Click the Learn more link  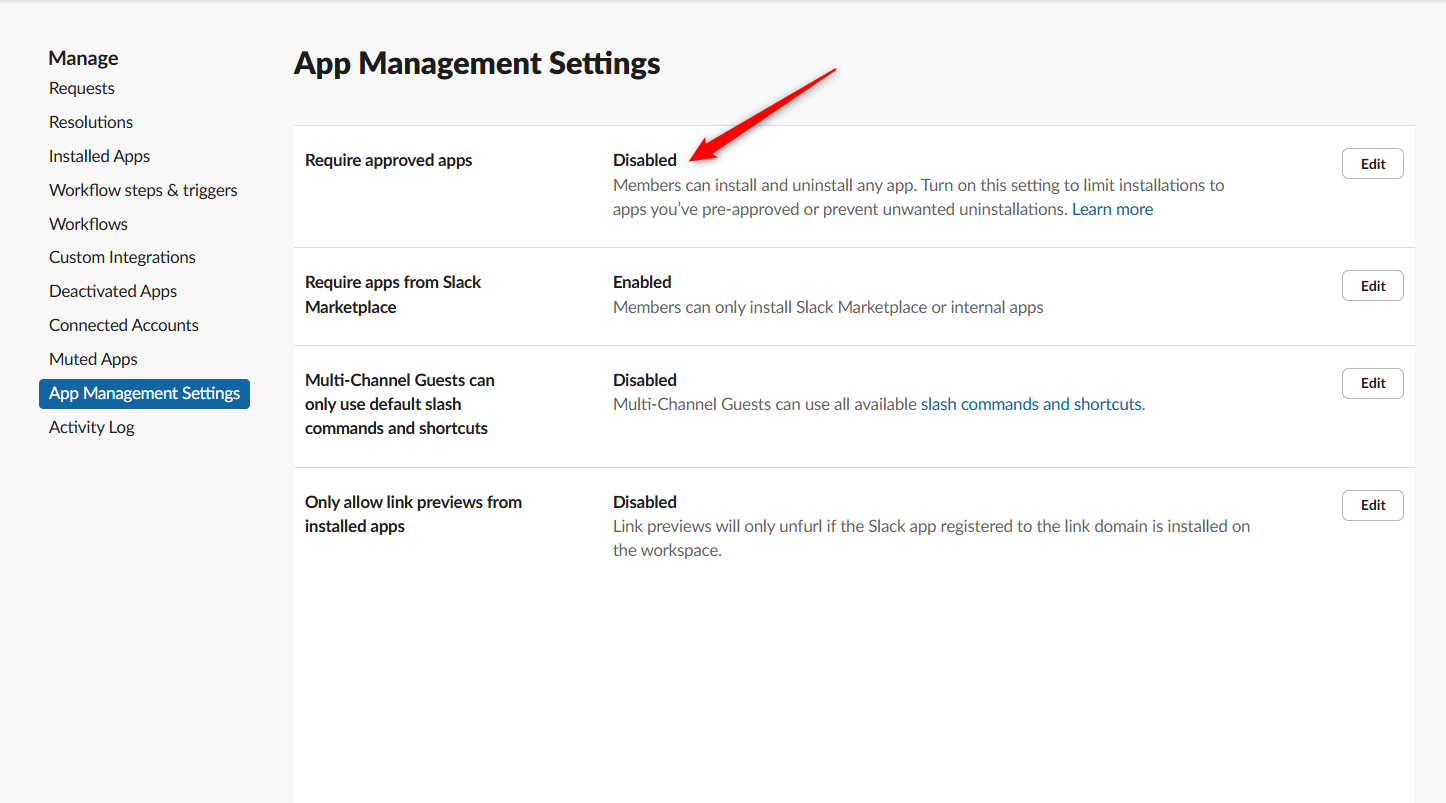1112,209
